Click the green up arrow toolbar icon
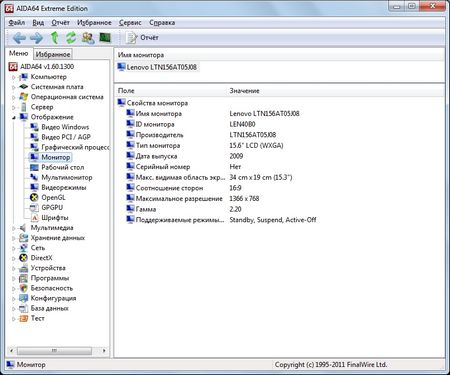This screenshot has height=375, width=450. (x=55, y=38)
